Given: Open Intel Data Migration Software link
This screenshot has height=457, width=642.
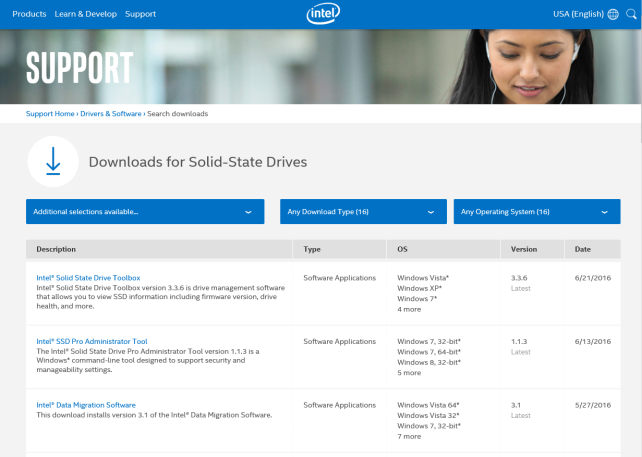Looking at the screenshot, I should (x=86, y=405).
